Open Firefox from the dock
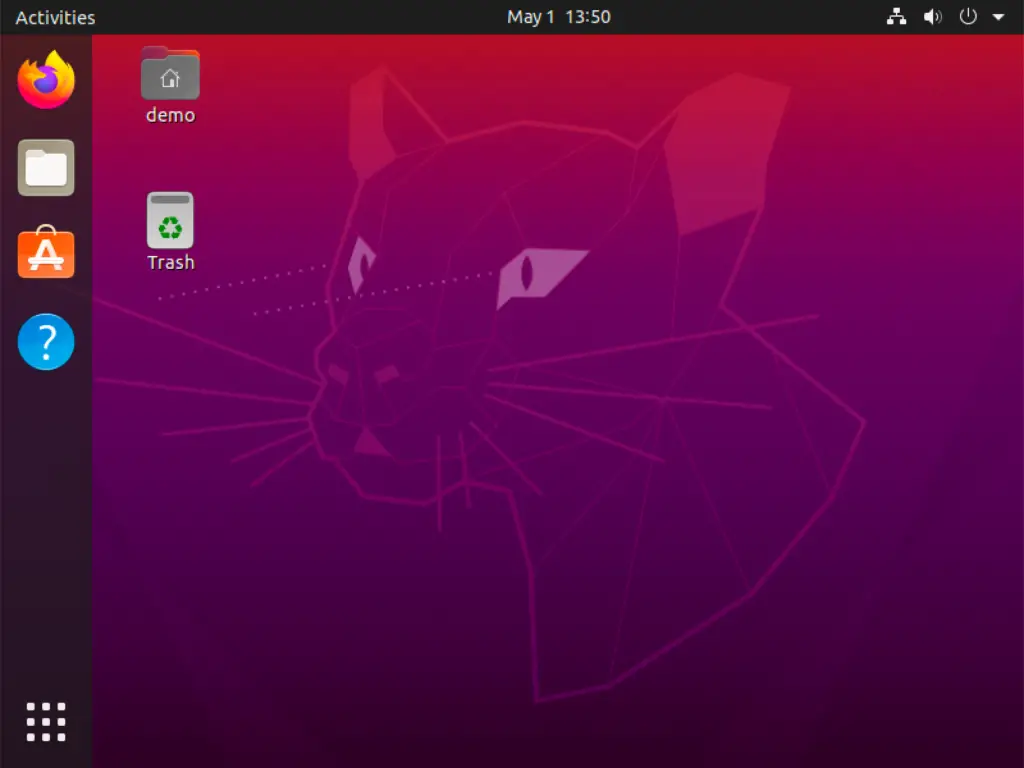This screenshot has width=1024, height=768. click(x=46, y=80)
